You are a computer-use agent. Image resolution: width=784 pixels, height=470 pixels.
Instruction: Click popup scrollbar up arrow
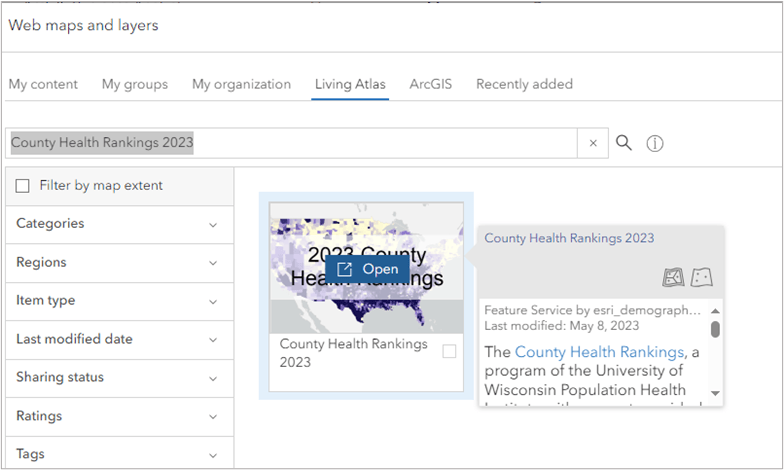click(x=716, y=311)
